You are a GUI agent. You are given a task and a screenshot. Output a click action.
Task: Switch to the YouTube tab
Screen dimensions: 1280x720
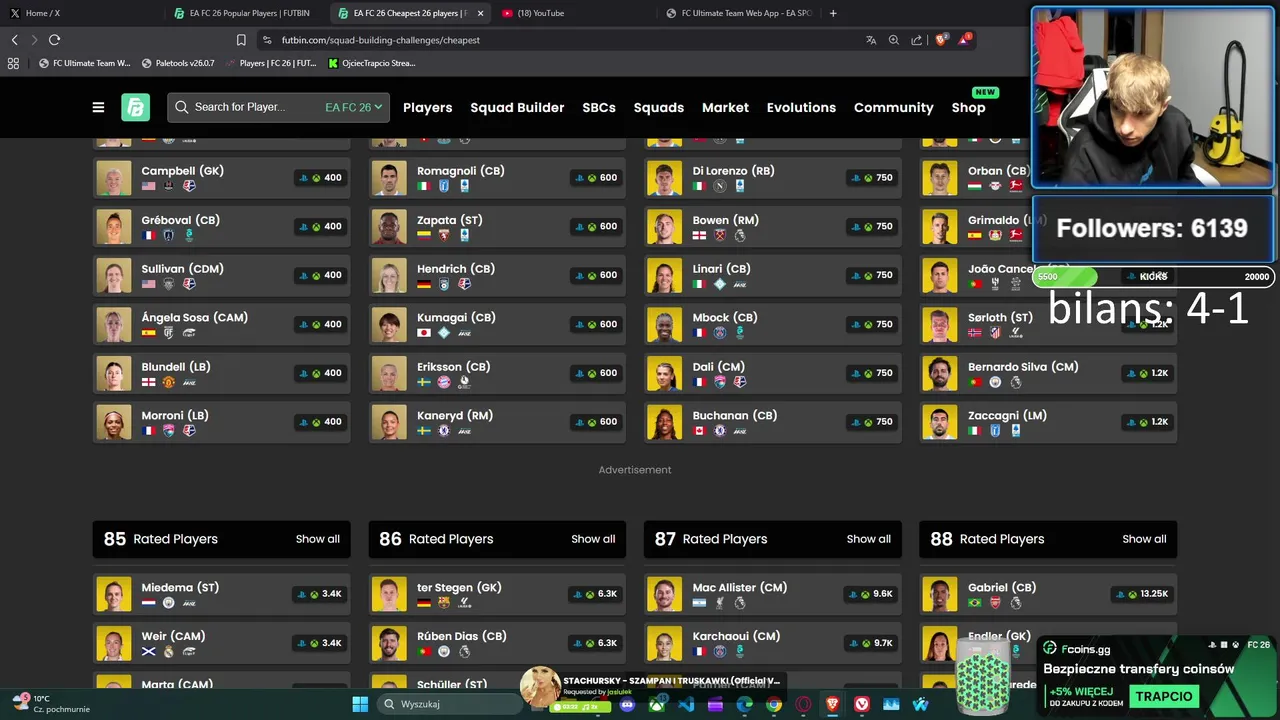[x=573, y=13]
